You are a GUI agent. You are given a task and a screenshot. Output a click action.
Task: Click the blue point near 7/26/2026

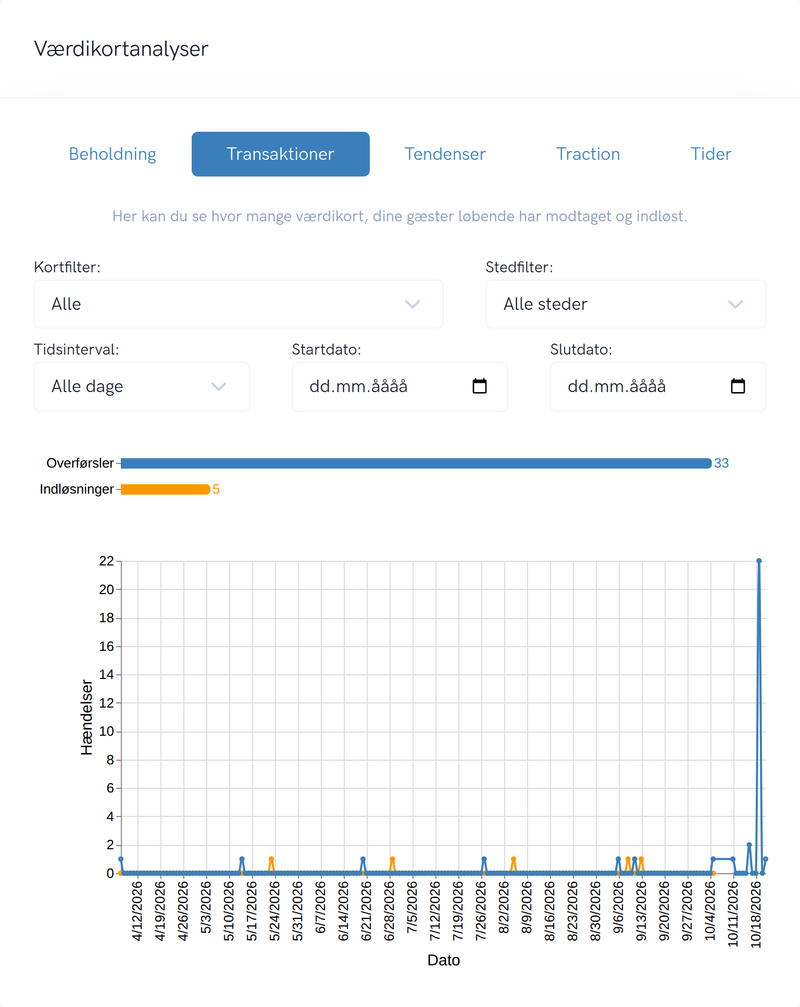click(484, 859)
